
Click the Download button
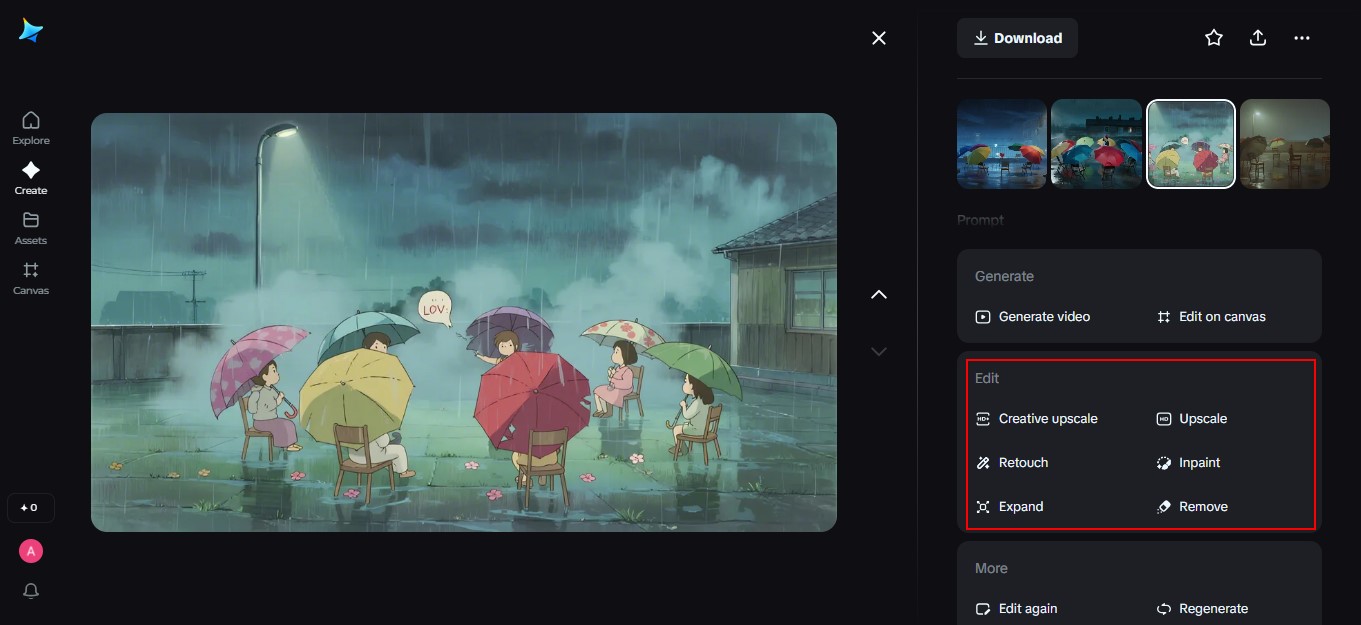point(1017,38)
